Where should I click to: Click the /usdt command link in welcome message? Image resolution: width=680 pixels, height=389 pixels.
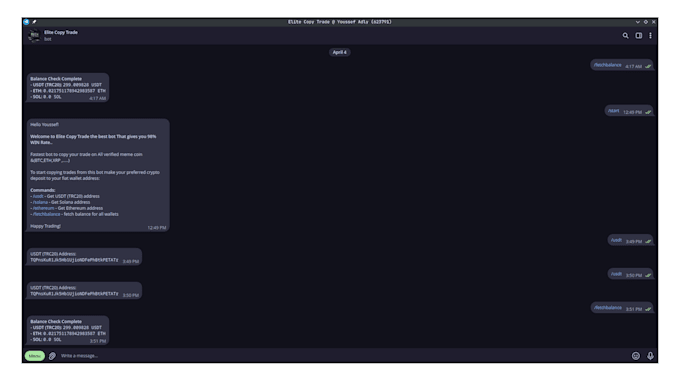[38, 196]
